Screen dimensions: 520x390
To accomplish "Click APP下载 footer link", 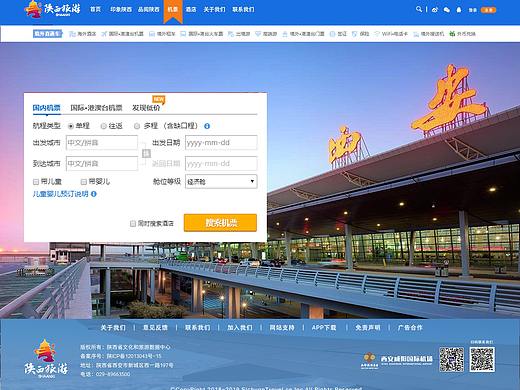I will [324, 328].
